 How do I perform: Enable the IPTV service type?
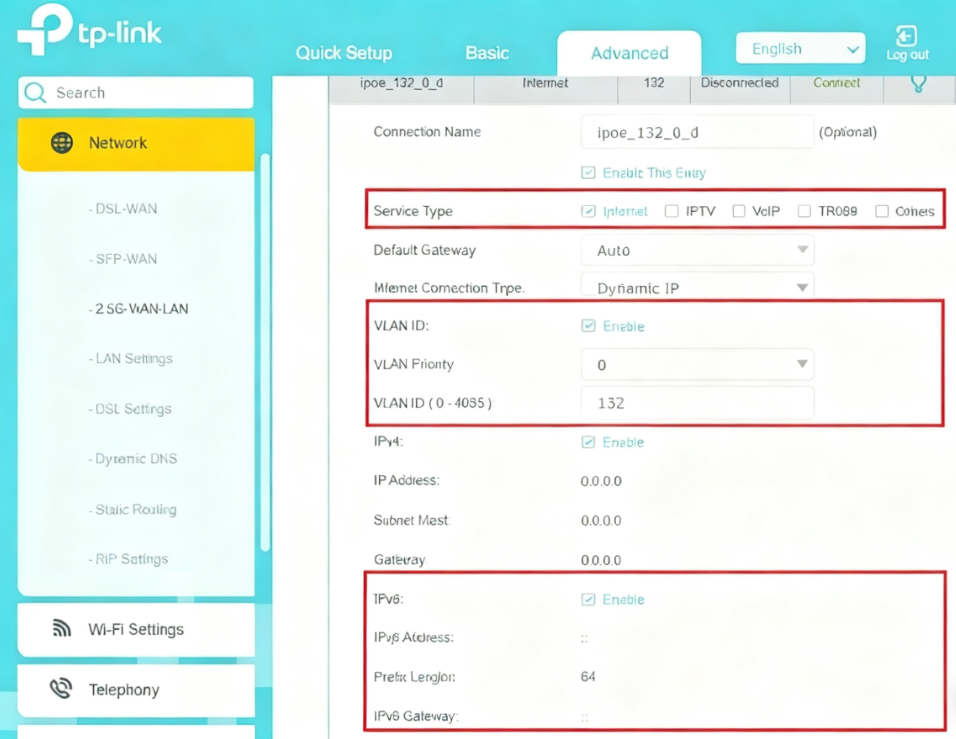[671, 211]
